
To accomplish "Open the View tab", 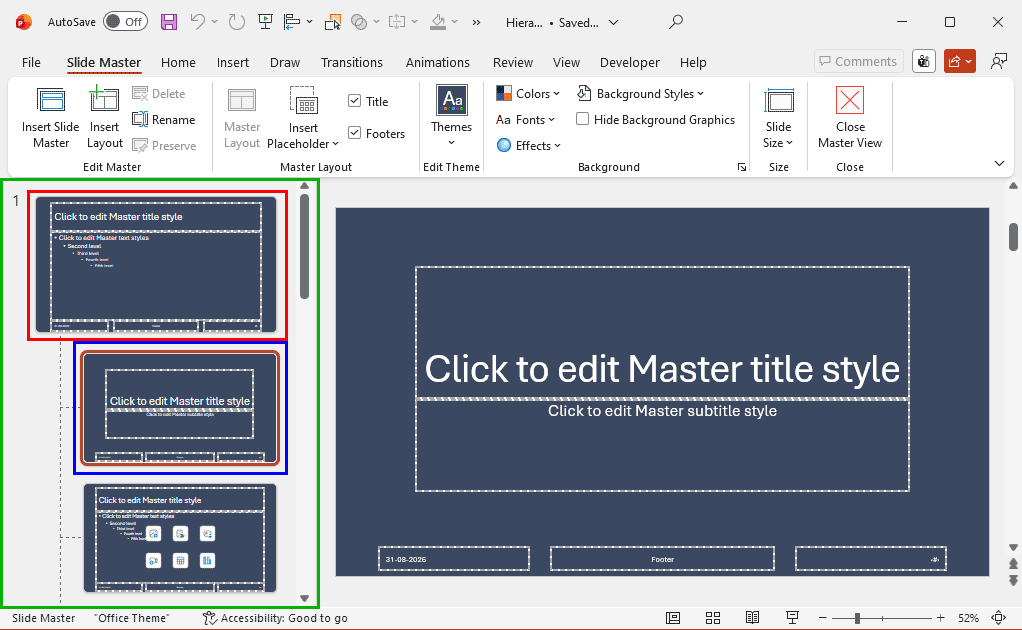I will point(566,63).
